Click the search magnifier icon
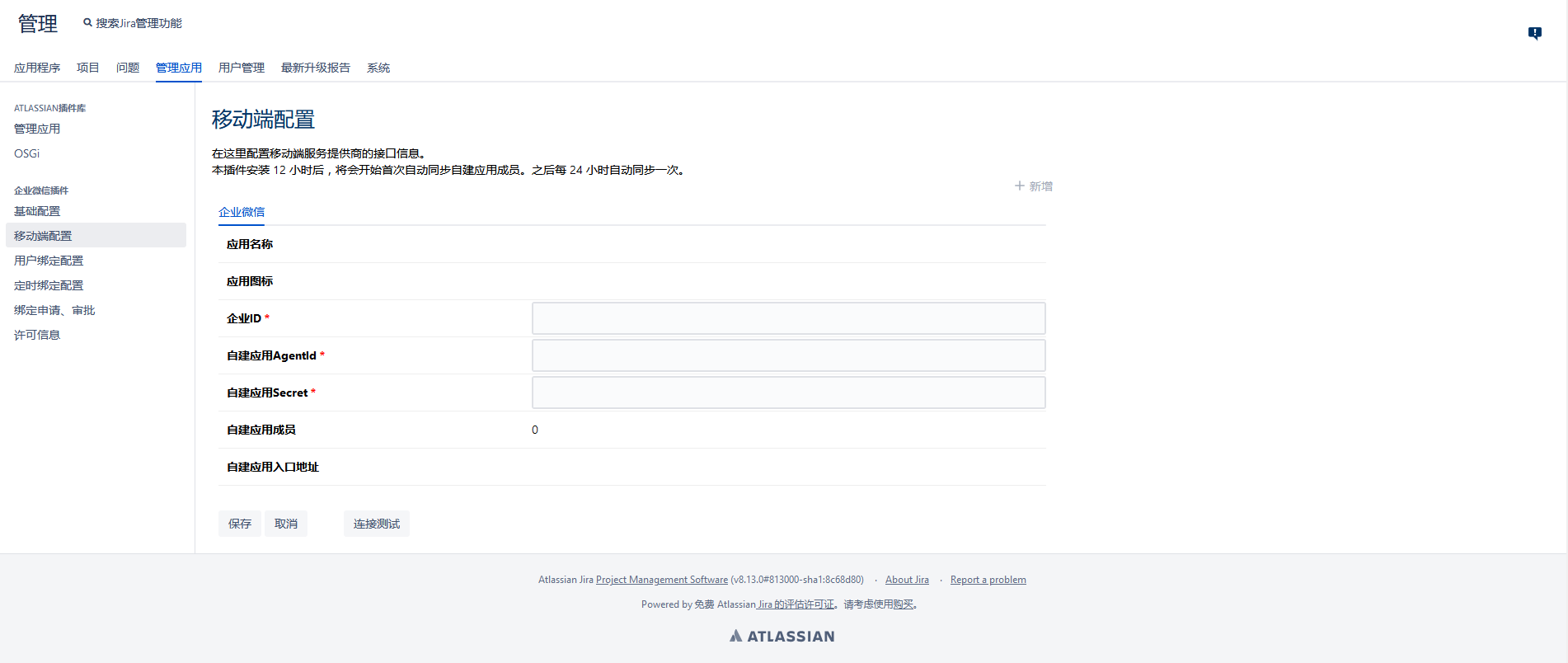Image resolution: width=1568 pixels, height=663 pixels. click(x=87, y=23)
